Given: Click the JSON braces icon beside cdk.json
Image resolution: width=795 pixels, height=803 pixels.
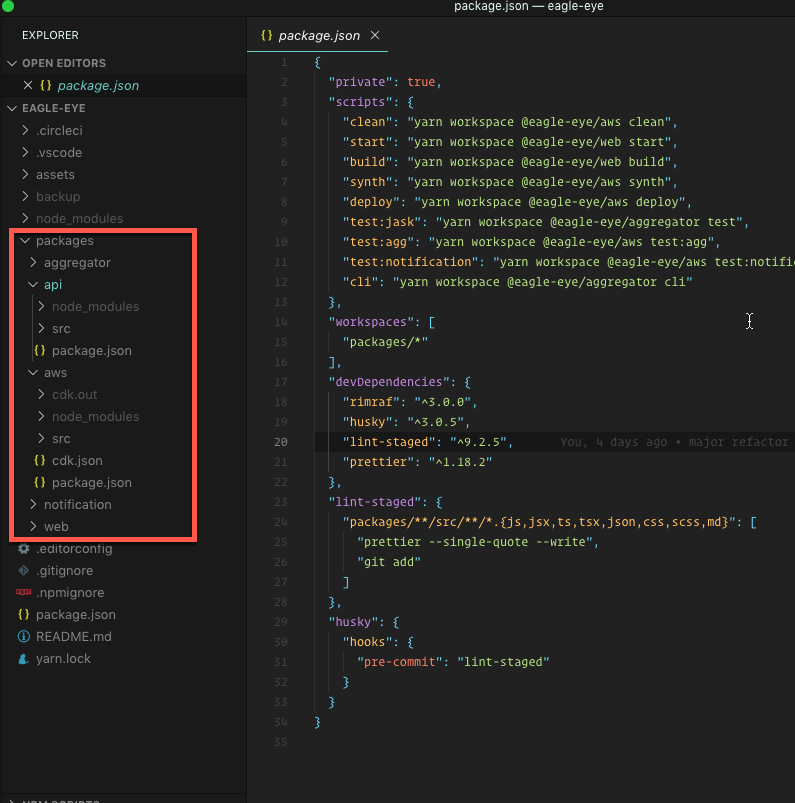Looking at the screenshot, I should coord(39,460).
